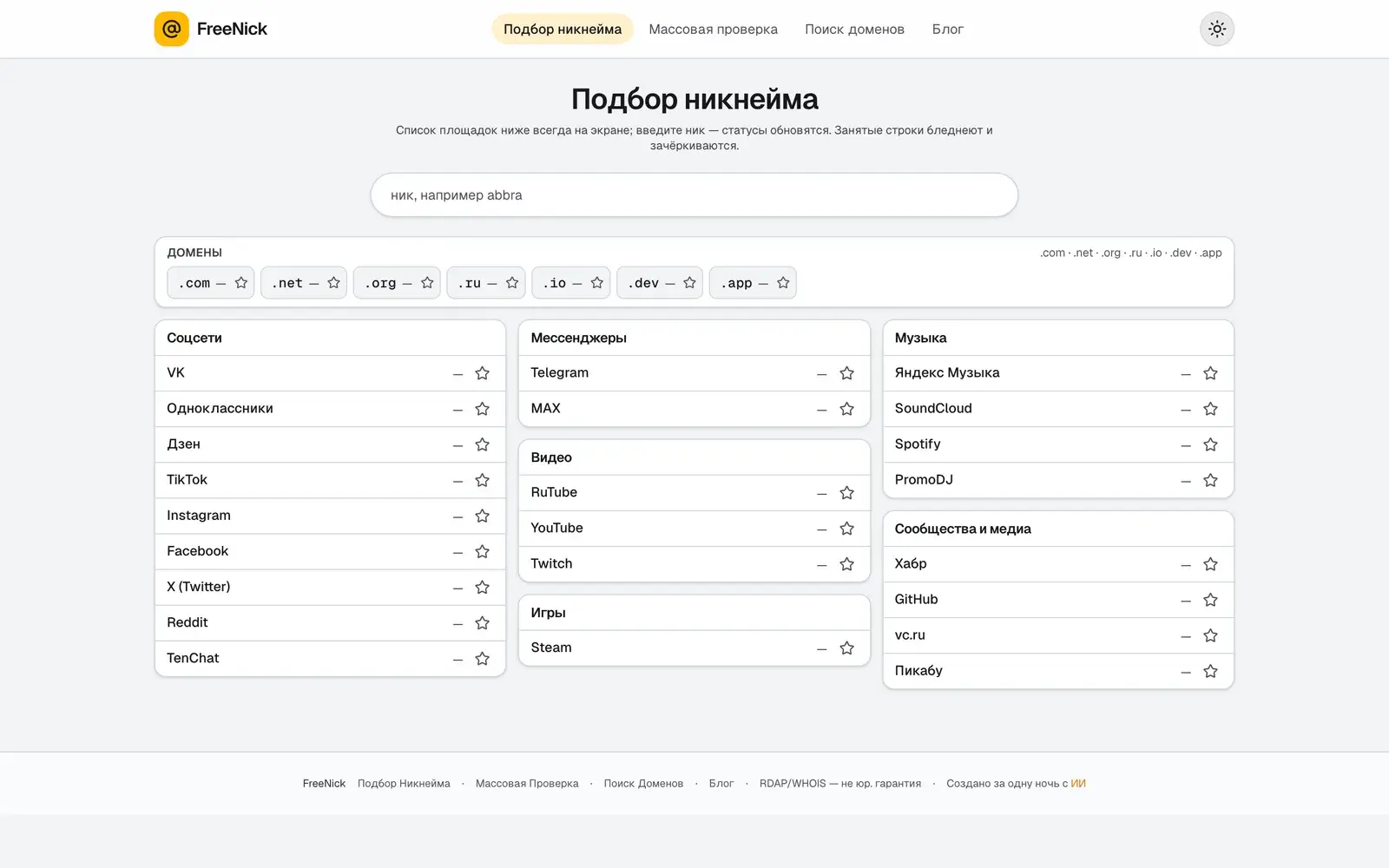Star the TikTok row
The width and height of the screenshot is (1389, 868).
coord(483,480)
